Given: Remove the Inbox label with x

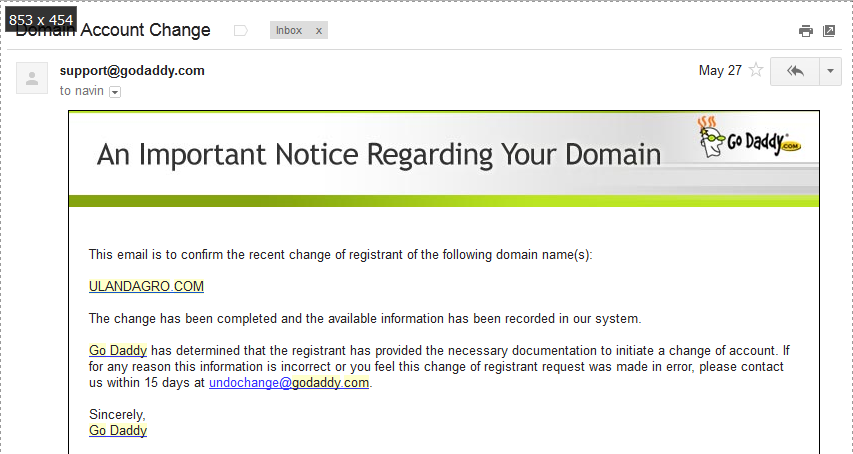Looking at the screenshot, I should pyautogui.click(x=319, y=31).
